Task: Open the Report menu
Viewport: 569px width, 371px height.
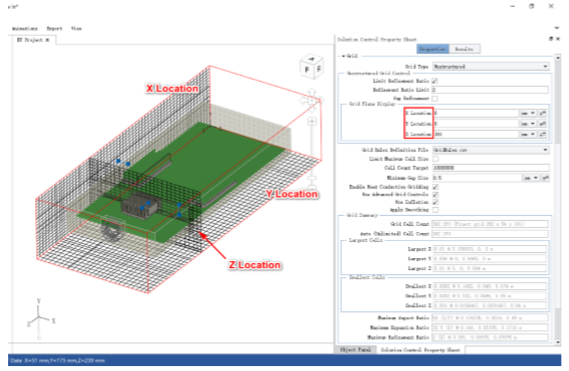Action: (x=54, y=28)
